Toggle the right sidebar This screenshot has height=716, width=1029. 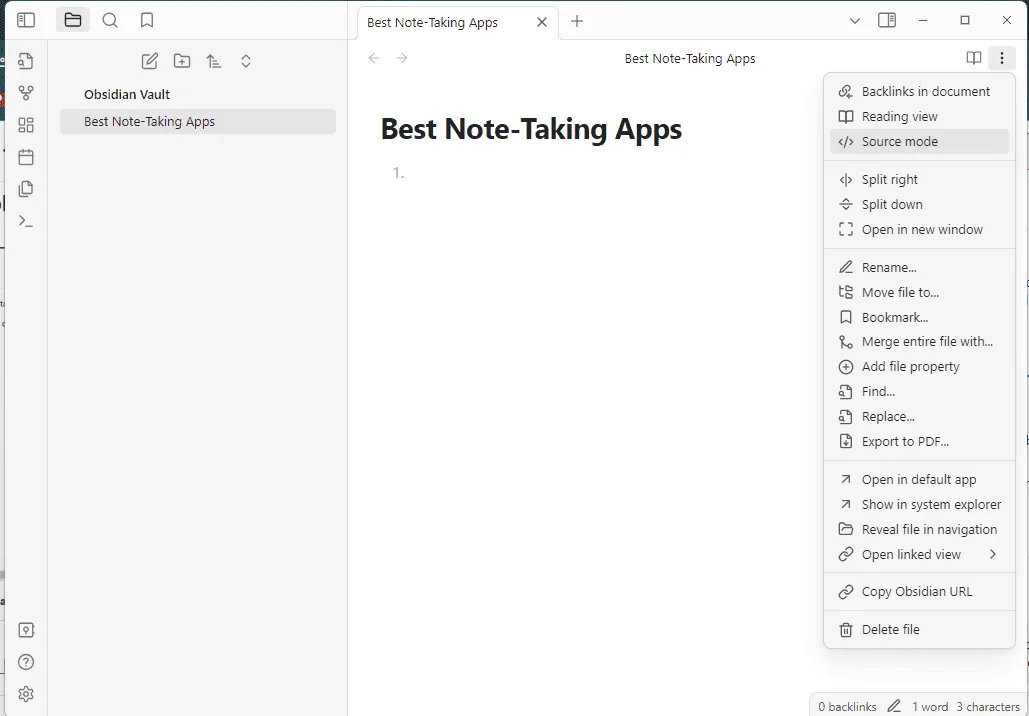(x=887, y=20)
